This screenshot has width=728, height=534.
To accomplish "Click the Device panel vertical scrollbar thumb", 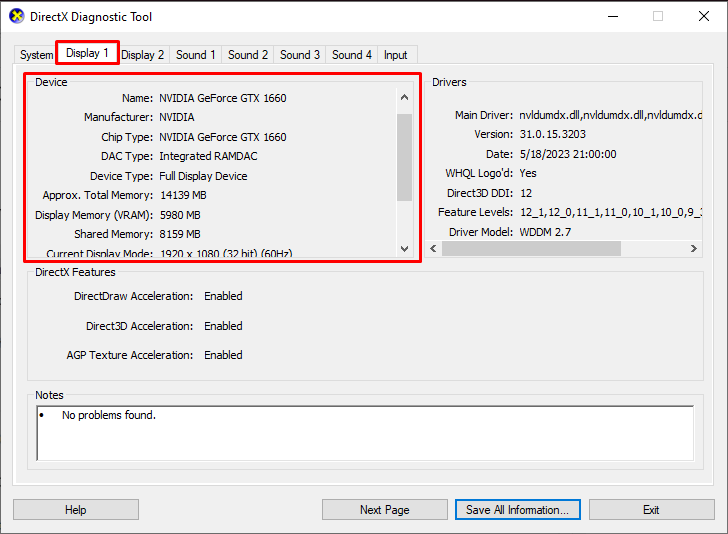I will [x=404, y=157].
